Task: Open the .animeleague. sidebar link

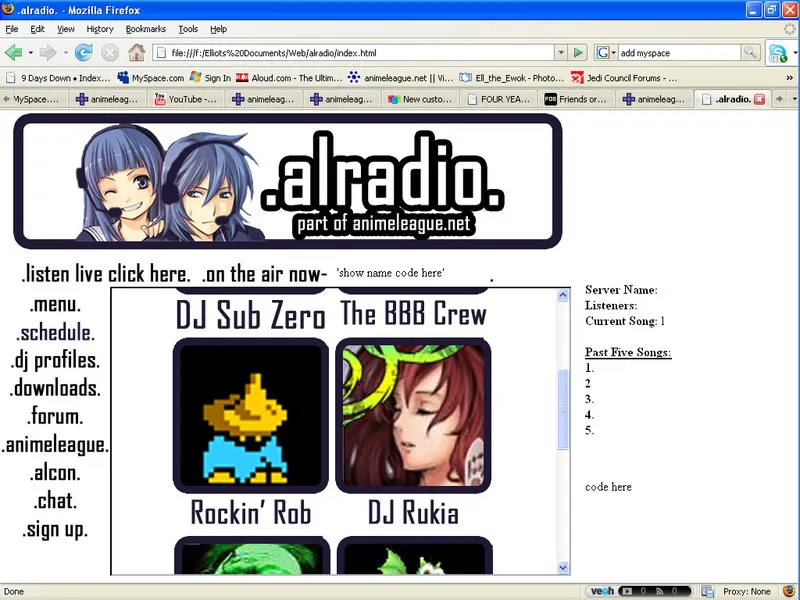Action: click(55, 445)
